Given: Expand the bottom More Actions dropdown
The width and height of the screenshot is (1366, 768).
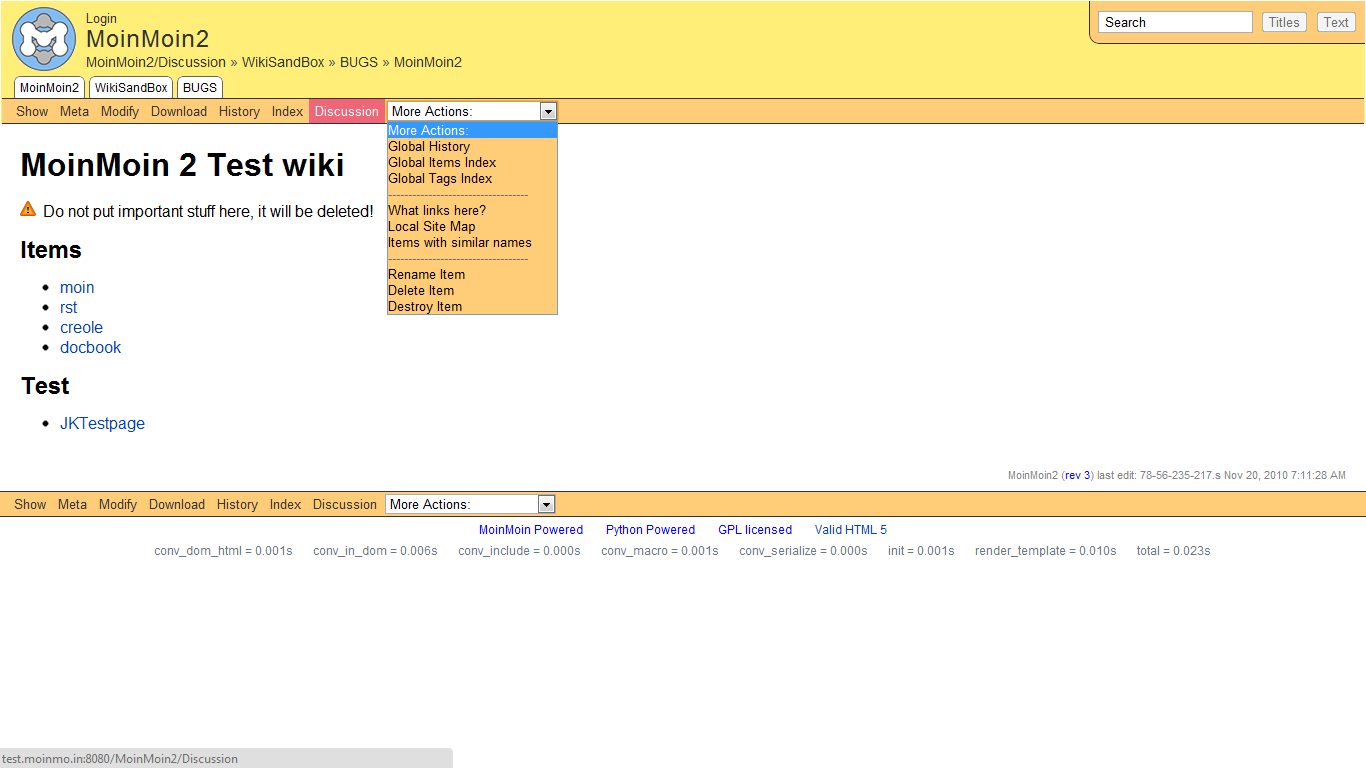Looking at the screenshot, I should pyautogui.click(x=546, y=504).
